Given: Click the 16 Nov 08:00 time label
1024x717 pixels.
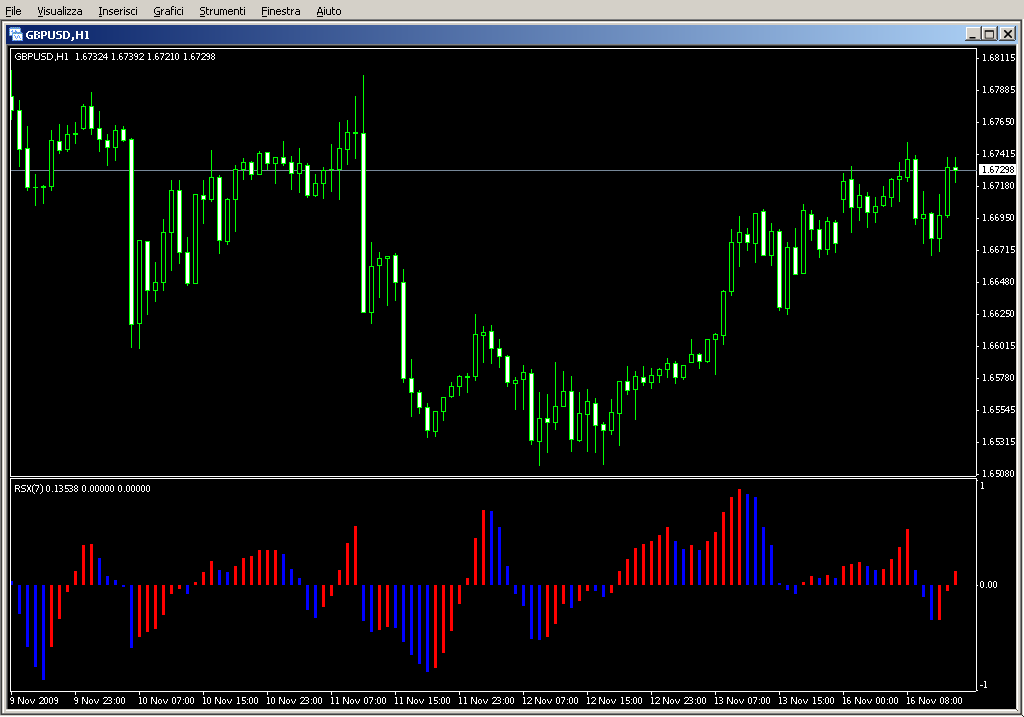Looking at the screenshot, I should coord(934,701).
